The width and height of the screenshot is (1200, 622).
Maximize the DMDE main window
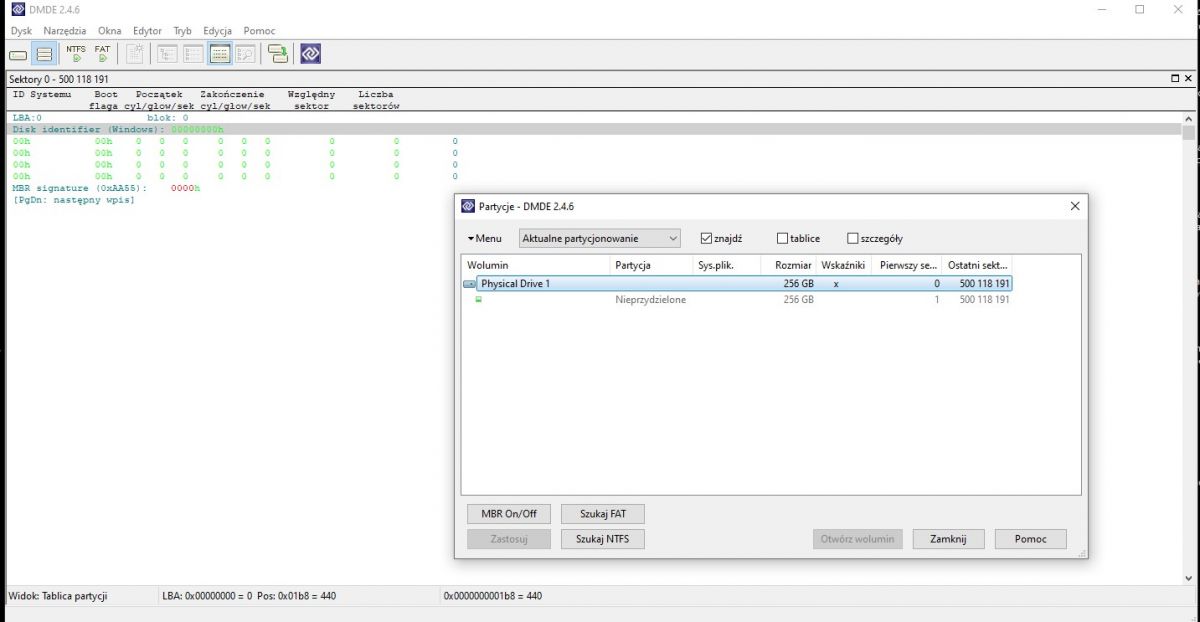[1139, 9]
